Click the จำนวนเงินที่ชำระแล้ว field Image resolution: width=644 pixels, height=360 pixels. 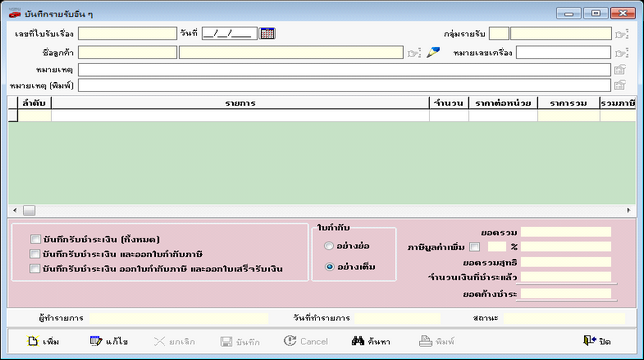[x=566, y=277]
